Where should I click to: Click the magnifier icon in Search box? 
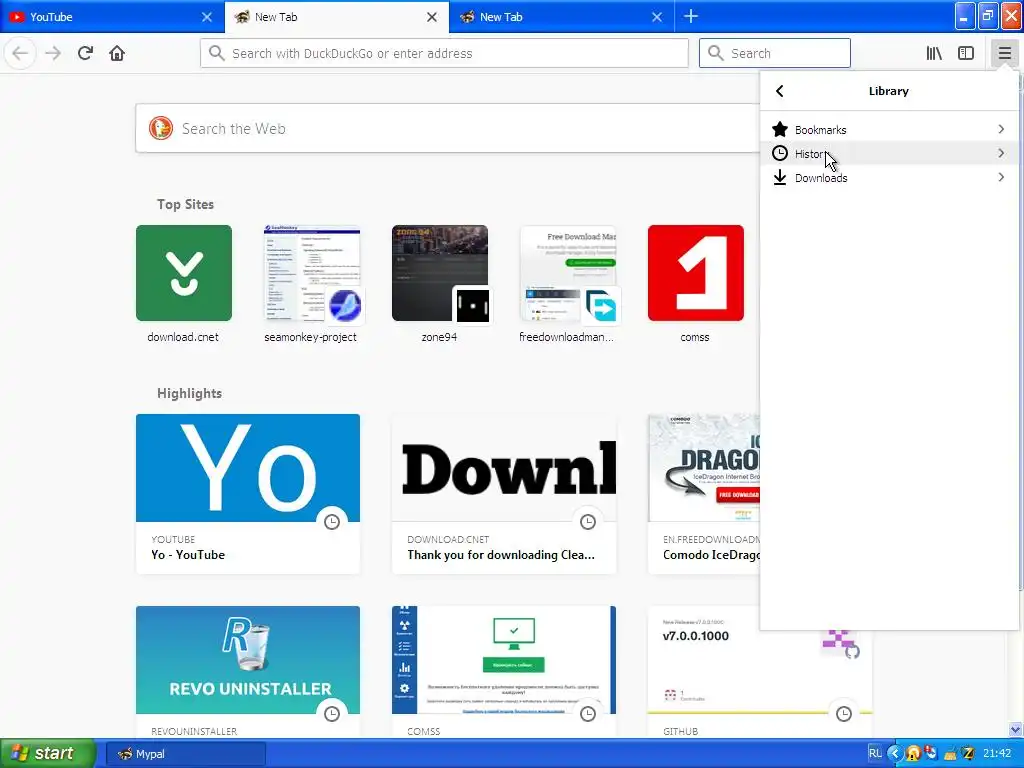[716, 53]
